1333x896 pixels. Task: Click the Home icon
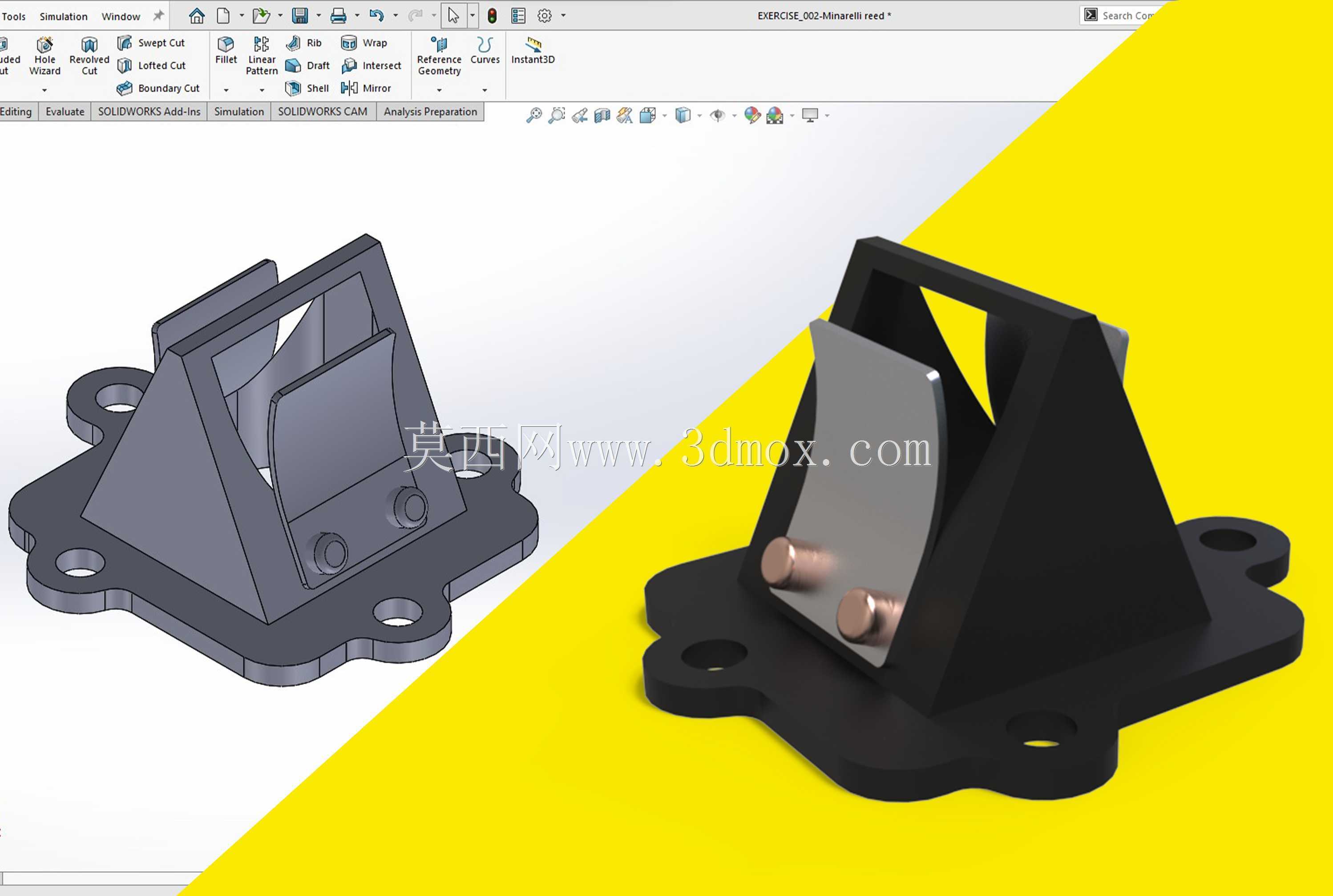pos(197,16)
